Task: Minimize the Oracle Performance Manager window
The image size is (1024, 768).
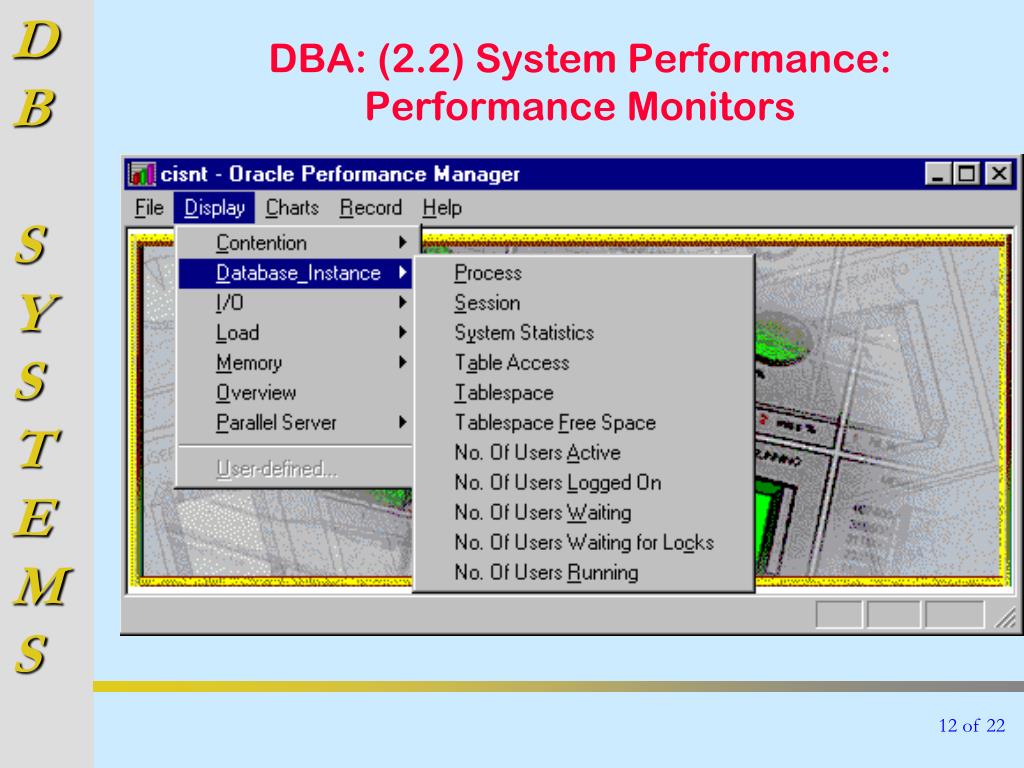Action: click(x=938, y=174)
